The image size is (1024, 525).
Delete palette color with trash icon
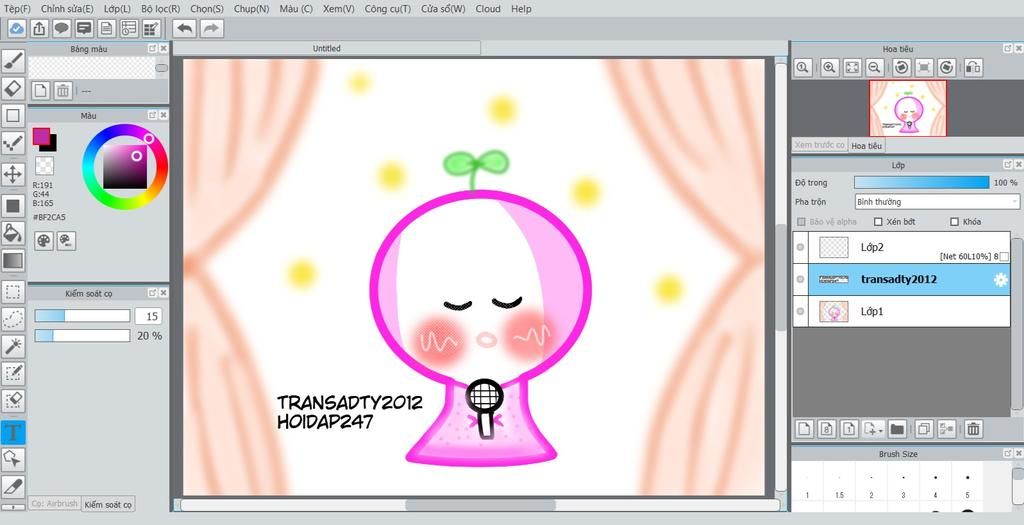pyautogui.click(x=63, y=91)
